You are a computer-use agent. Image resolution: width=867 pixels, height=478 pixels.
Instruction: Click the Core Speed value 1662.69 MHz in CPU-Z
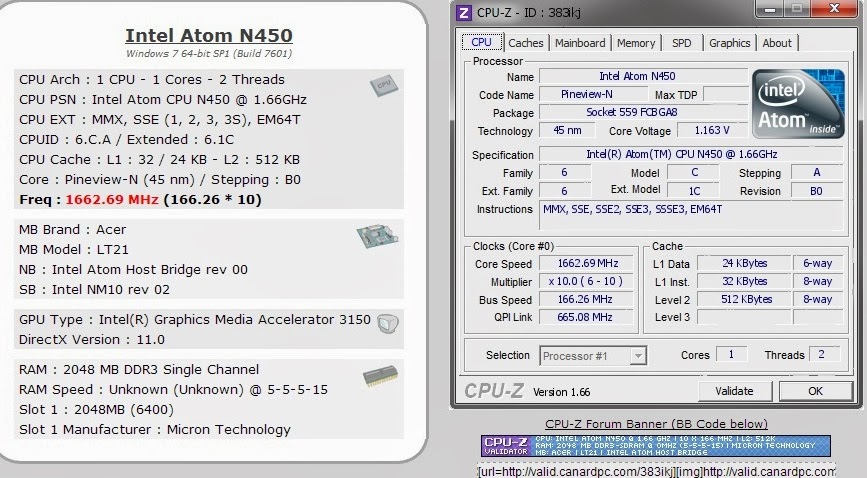click(588, 263)
